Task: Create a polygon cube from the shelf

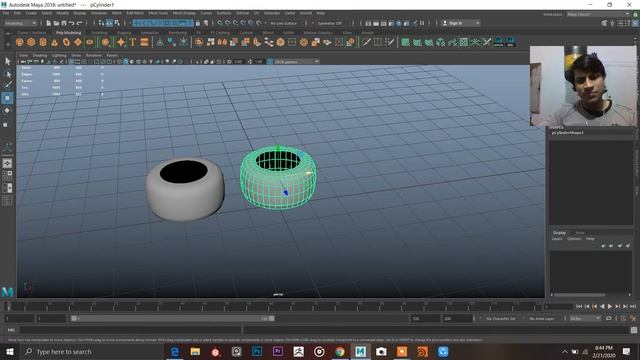Action: [x=31, y=42]
